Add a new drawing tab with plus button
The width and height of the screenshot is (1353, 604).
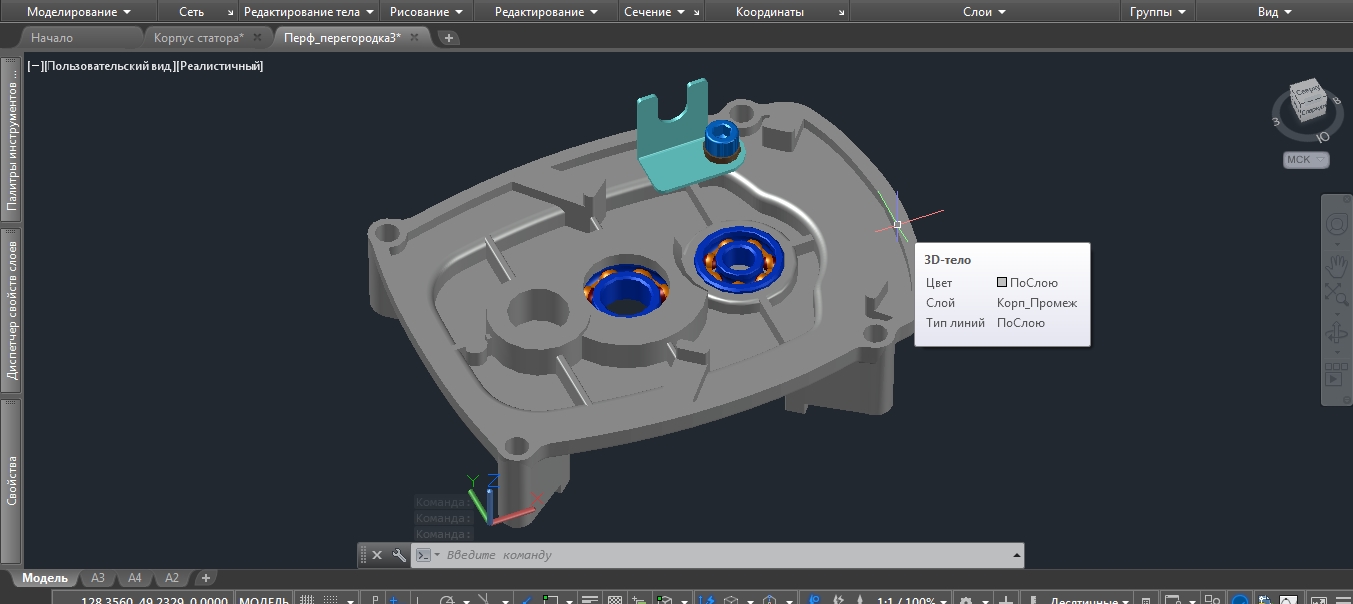point(449,38)
